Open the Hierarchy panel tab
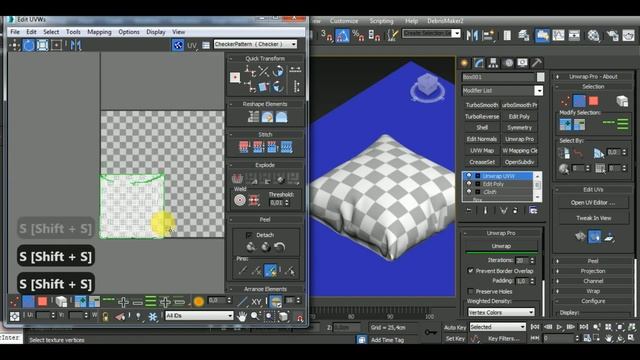This screenshot has width=640, height=360. click(x=493, y=63)
